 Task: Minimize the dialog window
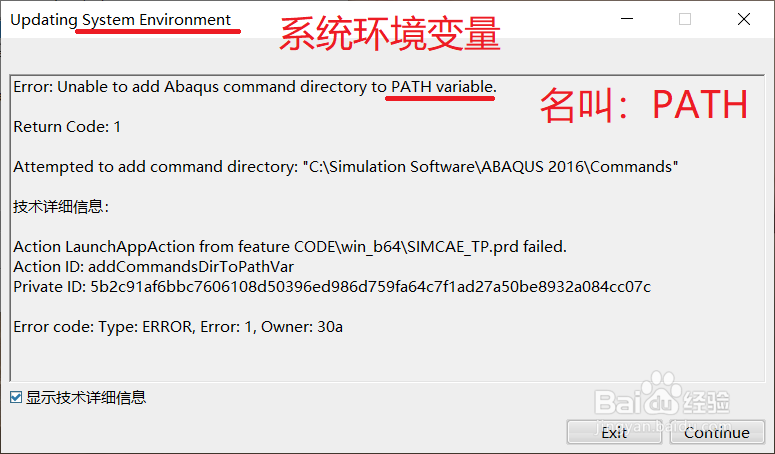tap(627, 19)
